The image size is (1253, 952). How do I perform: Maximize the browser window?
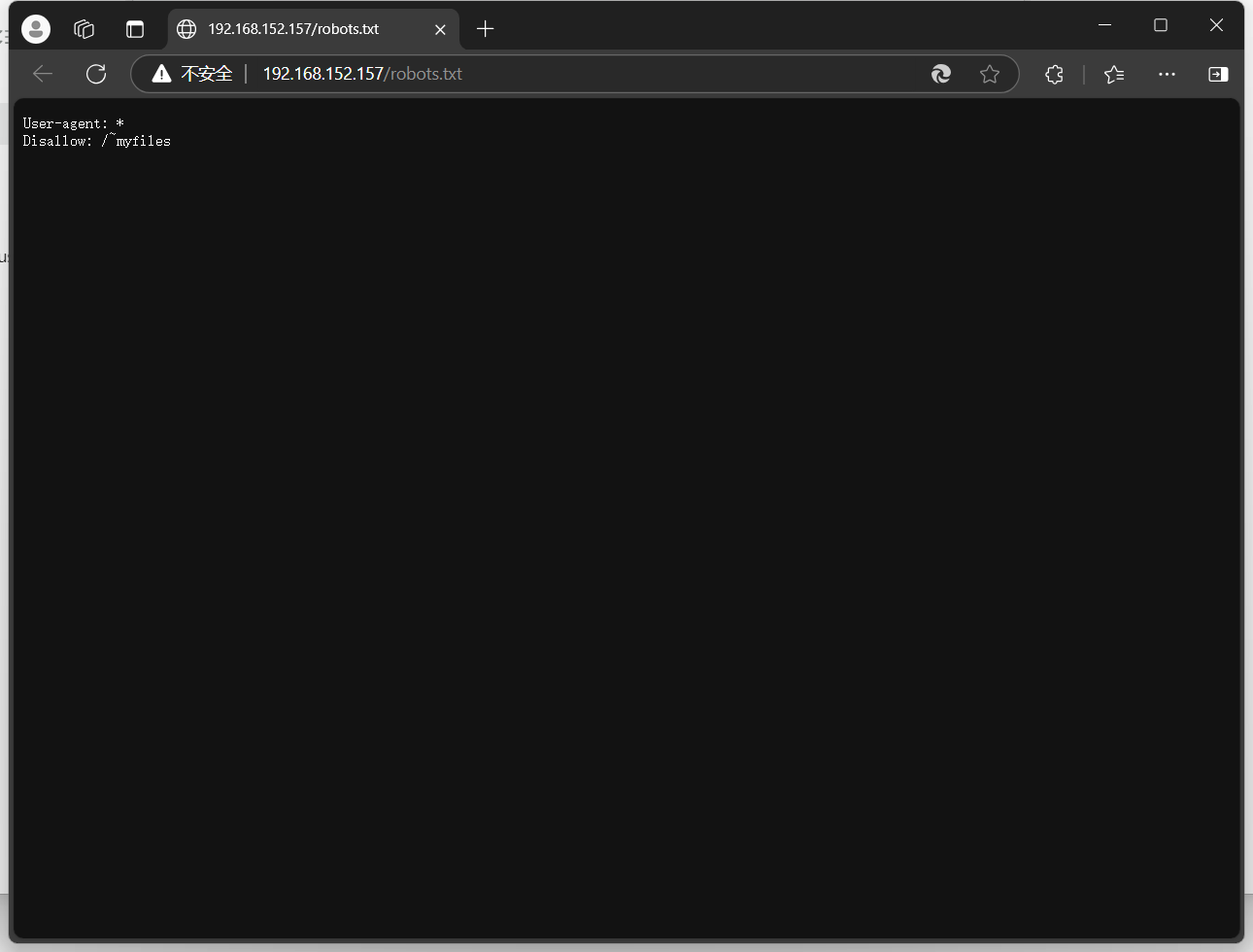(x=1161, y=25)
